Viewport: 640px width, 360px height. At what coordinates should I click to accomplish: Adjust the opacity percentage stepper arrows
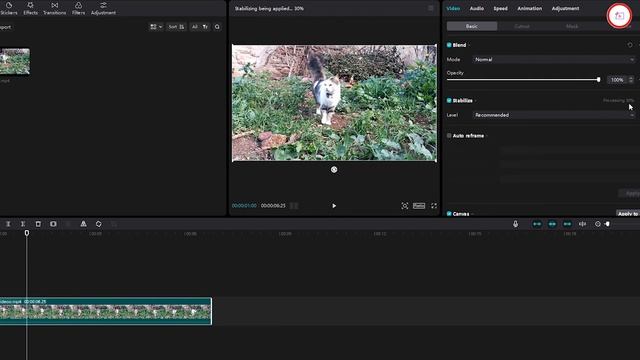coord(631,80)
